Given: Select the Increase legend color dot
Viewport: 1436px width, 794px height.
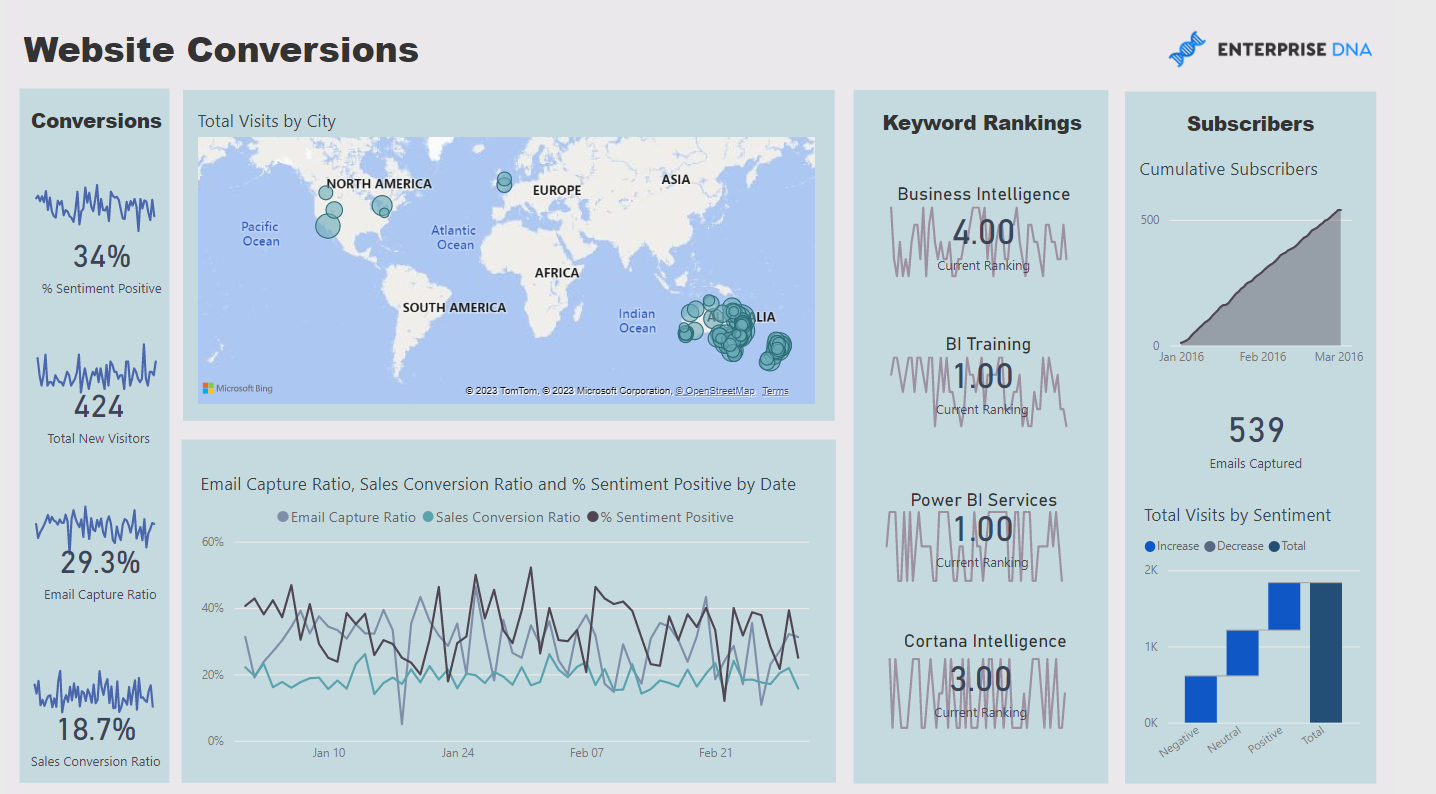Looking at the screenshot, I should (x=1150, y=546).
